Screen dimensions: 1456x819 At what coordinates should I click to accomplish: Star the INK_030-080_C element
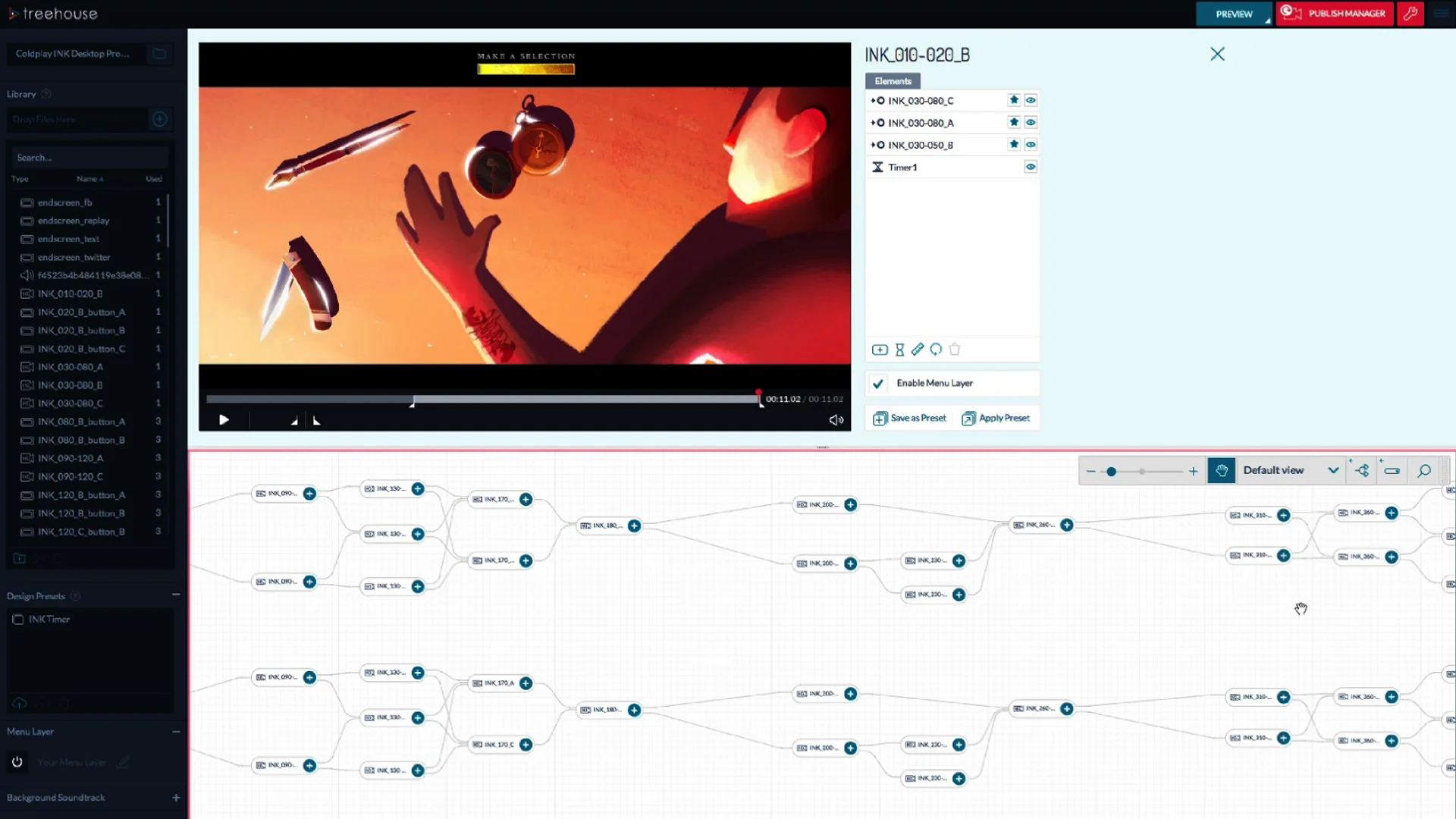[x=1014, y=100]
